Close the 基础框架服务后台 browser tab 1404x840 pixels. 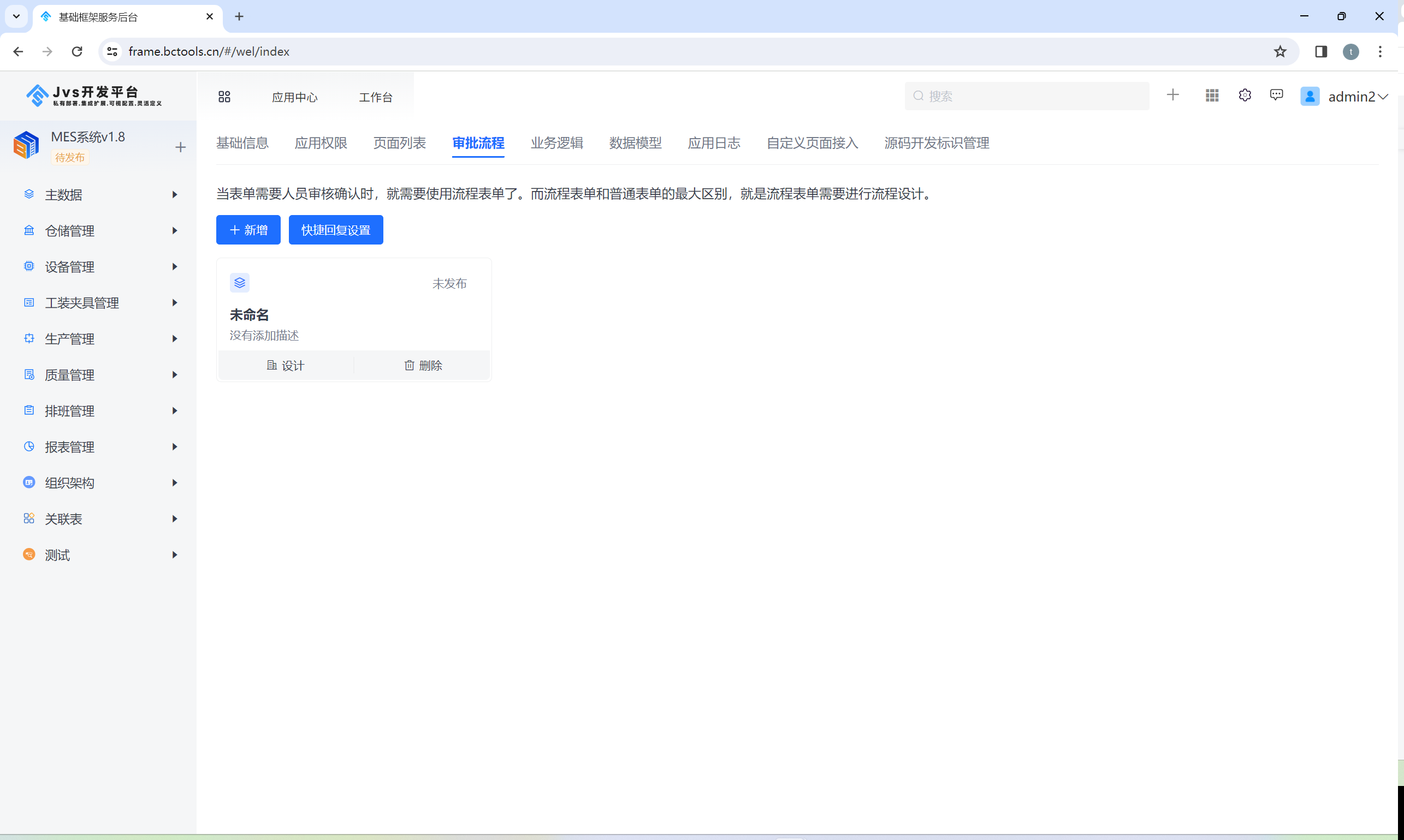click(210, 16)
